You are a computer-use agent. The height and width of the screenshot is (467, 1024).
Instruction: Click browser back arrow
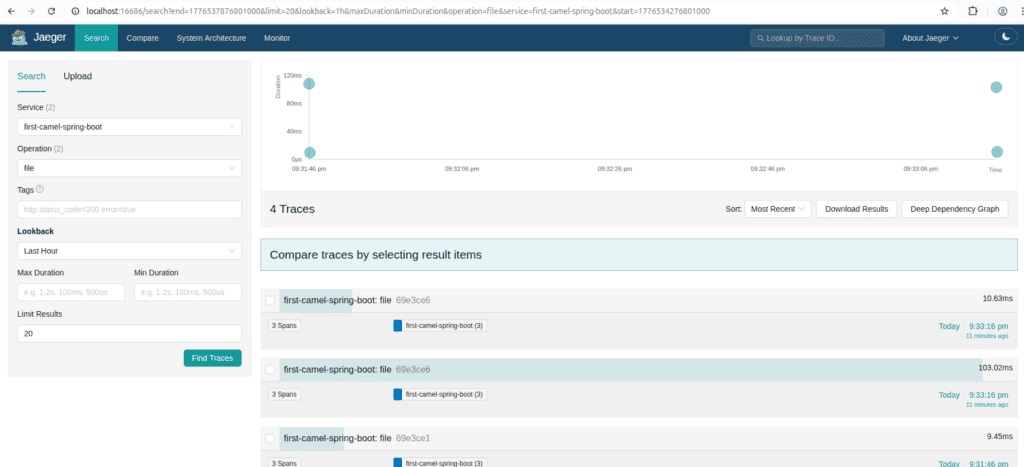[x=11, y=11]
